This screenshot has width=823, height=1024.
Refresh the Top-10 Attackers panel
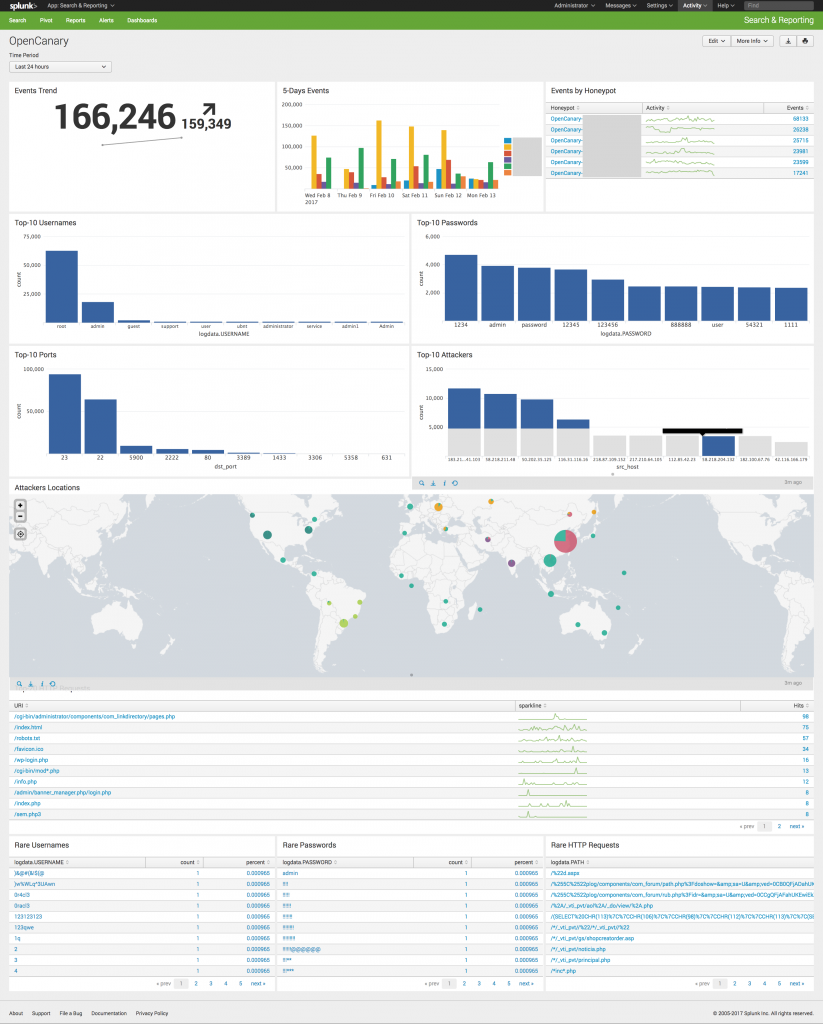[455, 483]
